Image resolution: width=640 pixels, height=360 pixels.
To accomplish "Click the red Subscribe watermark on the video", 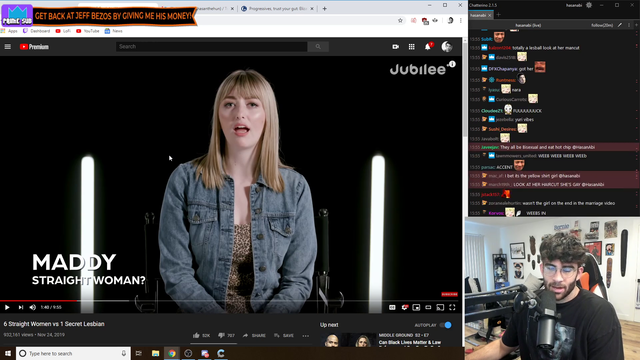I will click(x=449, y=294).
